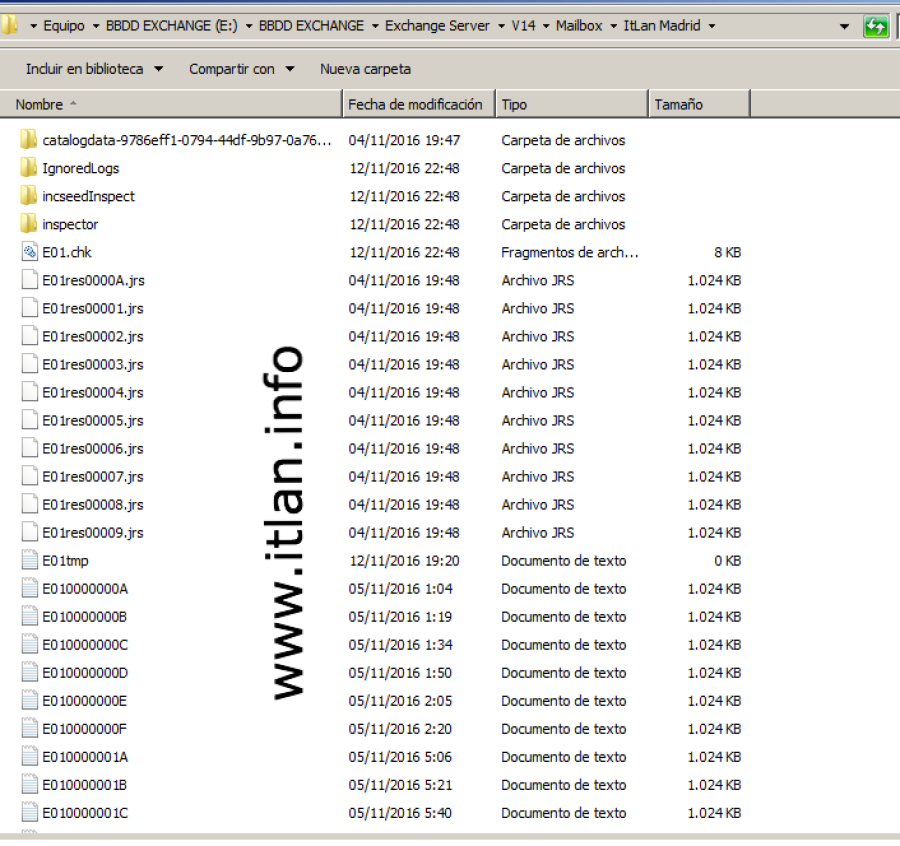Open the 'Compartir con' dropdown menu
Image resolution: width=900 pixels, height=846 pixels.
[x=241, y=69]
